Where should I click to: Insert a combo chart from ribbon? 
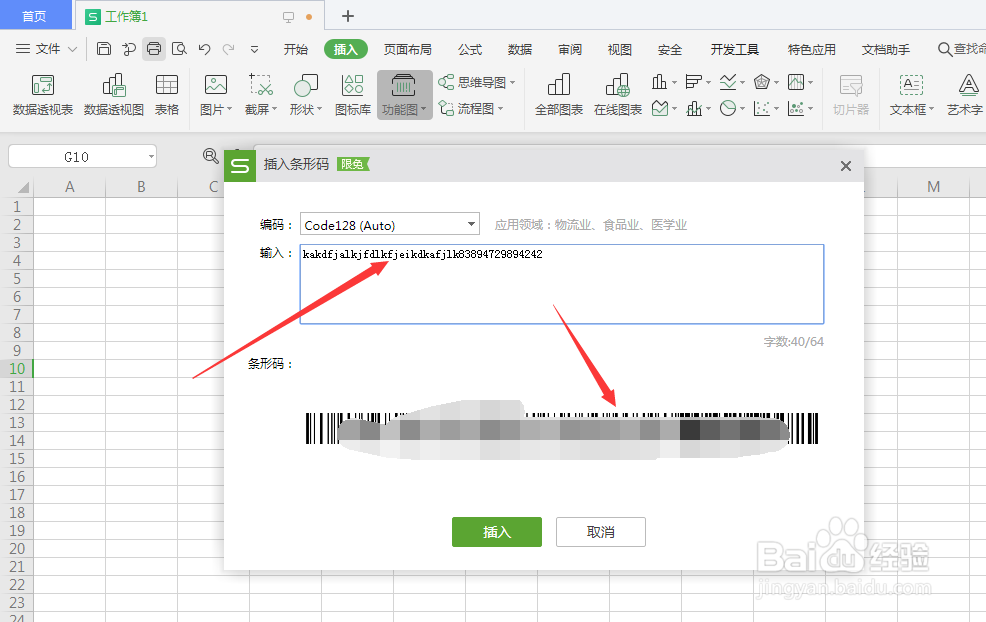pos(698,109)
